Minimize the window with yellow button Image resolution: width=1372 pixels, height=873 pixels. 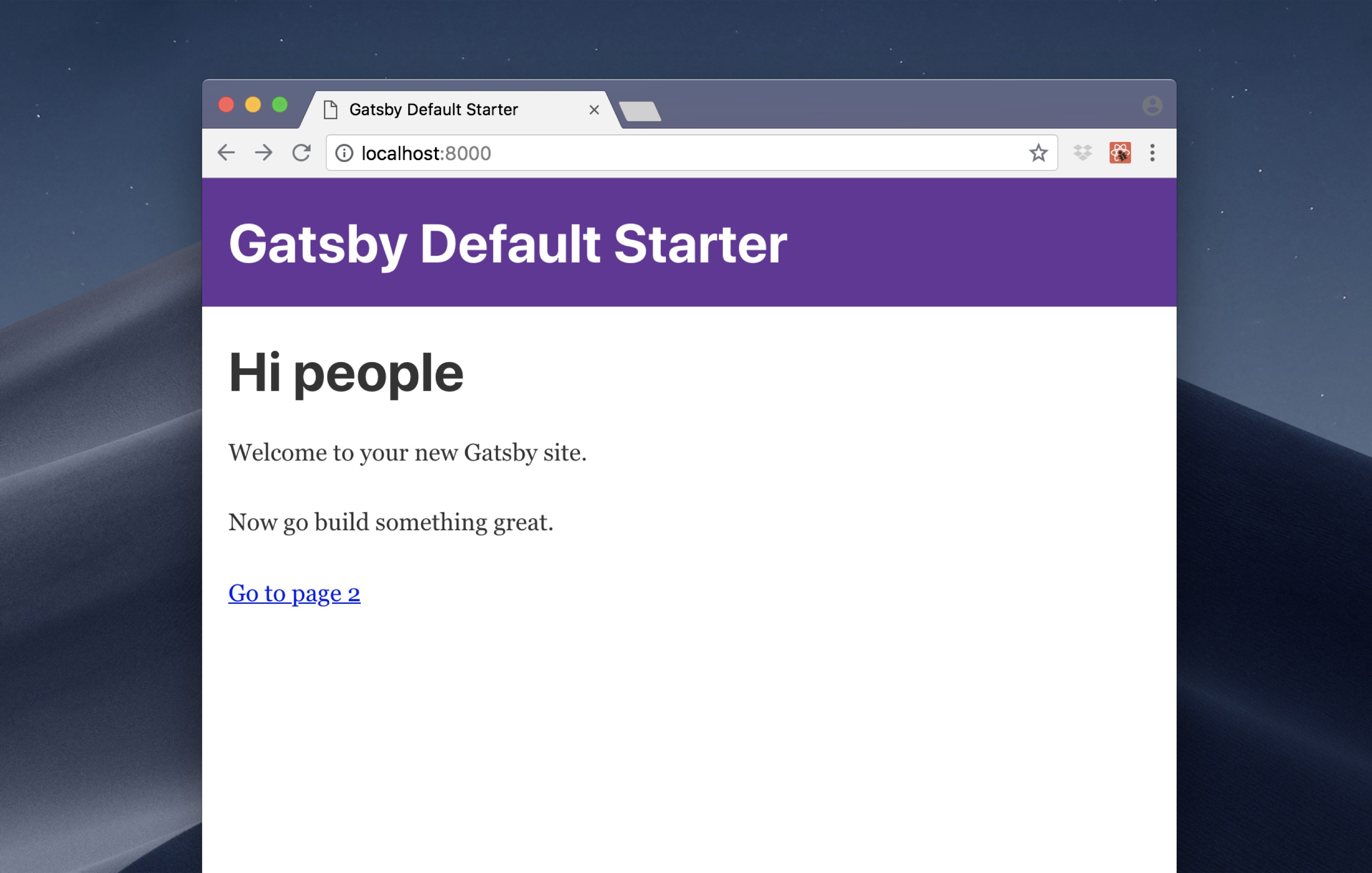tap(253, 105)
